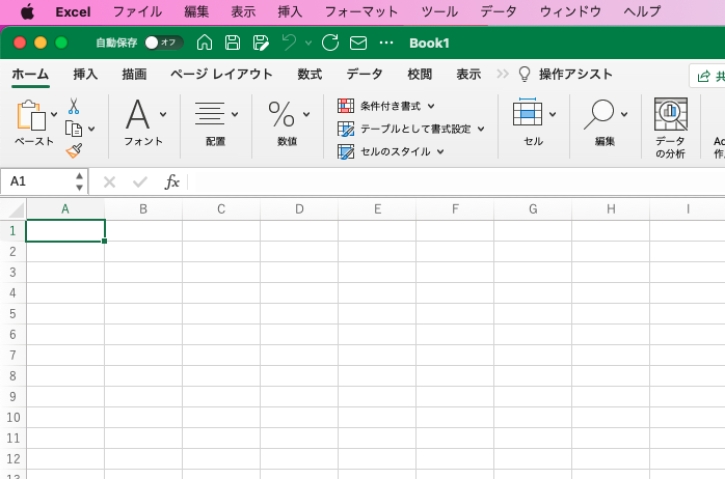The image size is (725, 479).
Task: Click the Copy documents icon
Action: (74, 129)
